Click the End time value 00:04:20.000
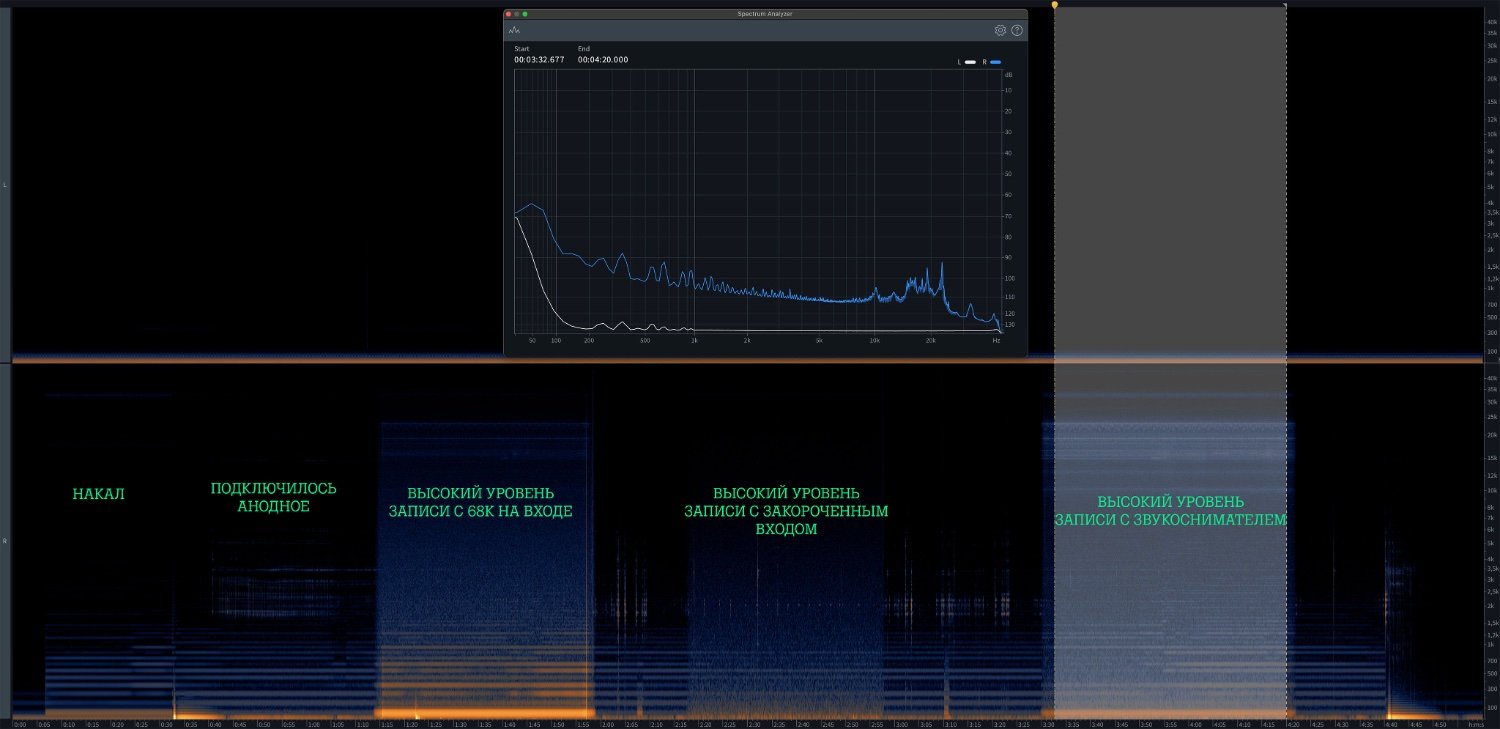The height and width of the screenshot is (729, 1500). 603,60
